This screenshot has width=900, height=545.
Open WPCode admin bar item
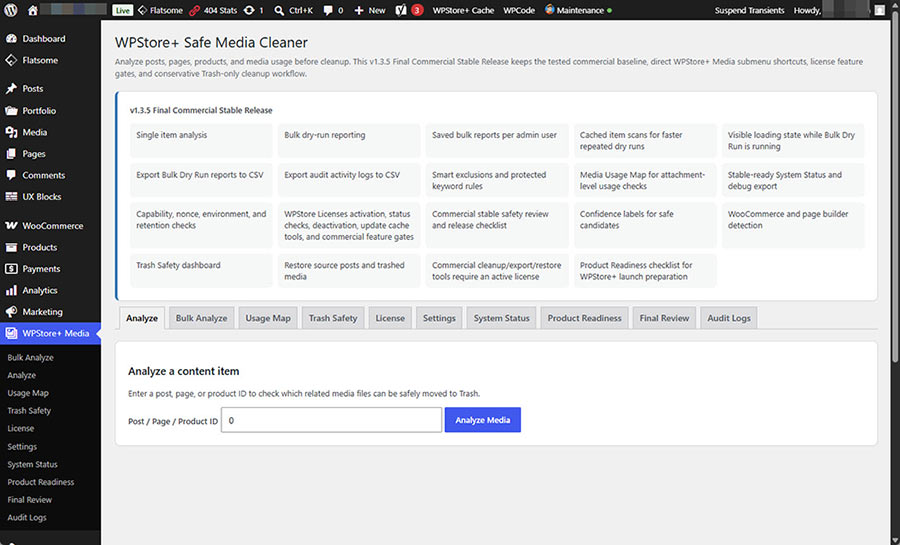click(x=519, y=10)
